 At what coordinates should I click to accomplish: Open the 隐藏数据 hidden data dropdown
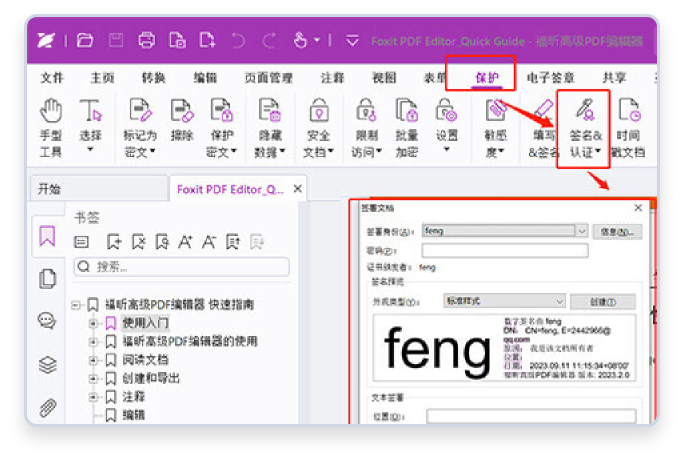tap(282, 151)
